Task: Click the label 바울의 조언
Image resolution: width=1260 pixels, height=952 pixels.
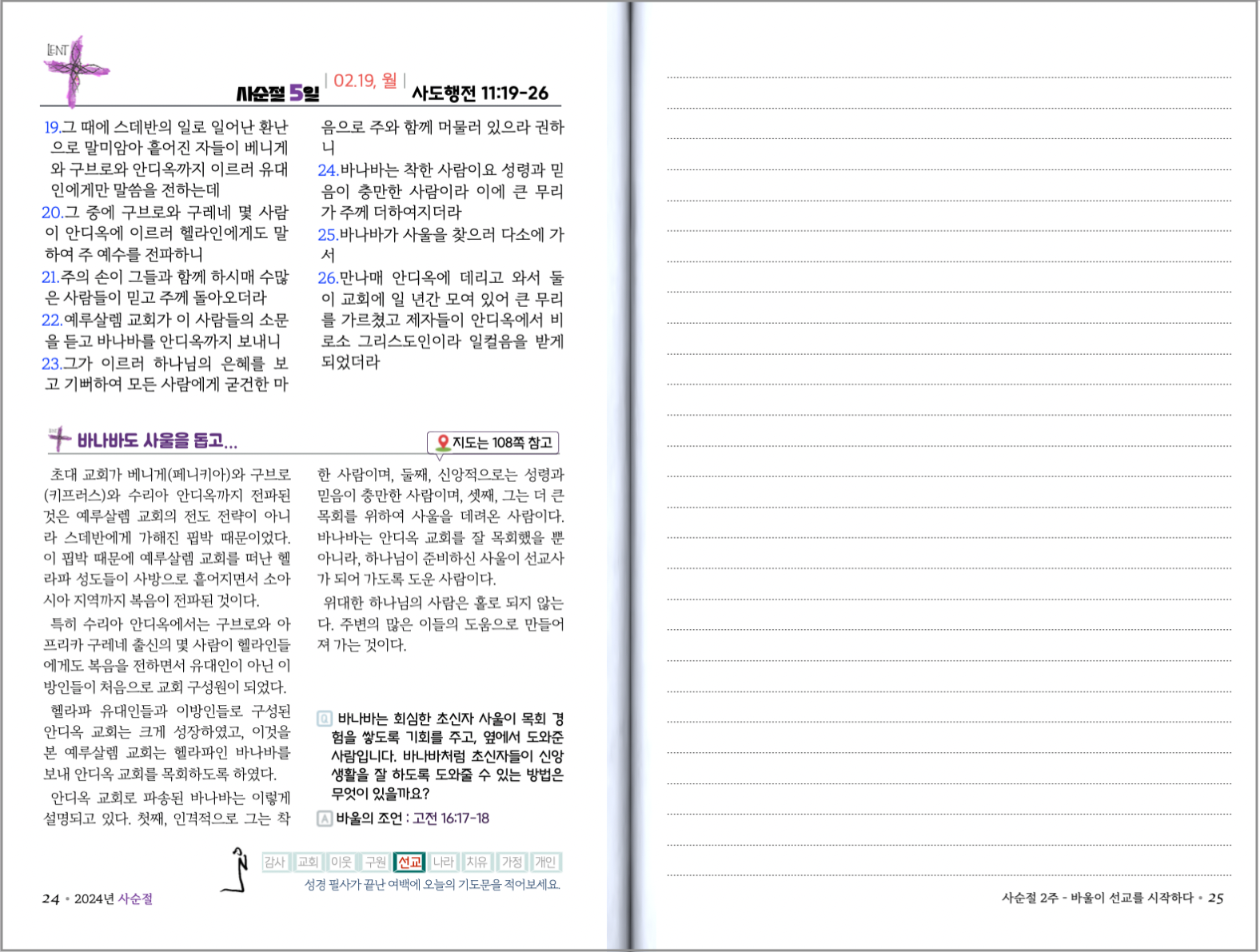Action: click(x=371, y=818)
